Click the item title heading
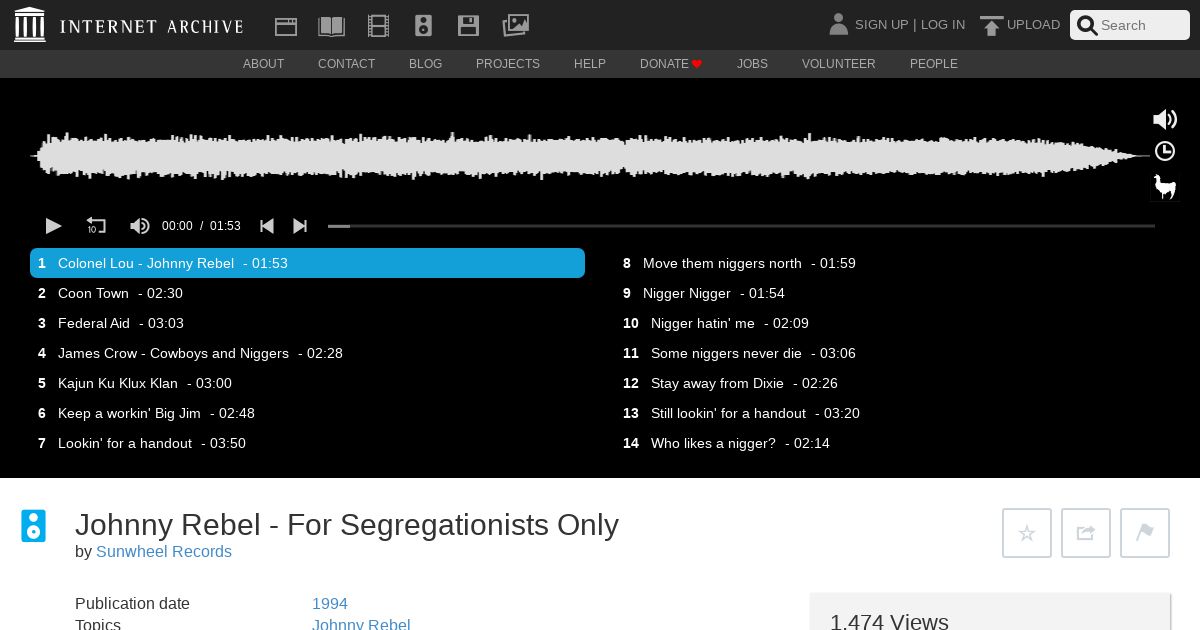Image resolution: width=1200 pixels, height=630 pixels. click(x=347, y=524)
